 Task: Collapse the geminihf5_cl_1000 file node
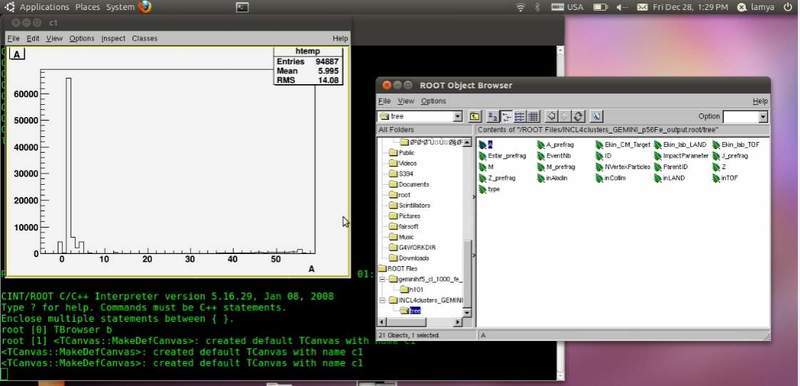point(381,279)
